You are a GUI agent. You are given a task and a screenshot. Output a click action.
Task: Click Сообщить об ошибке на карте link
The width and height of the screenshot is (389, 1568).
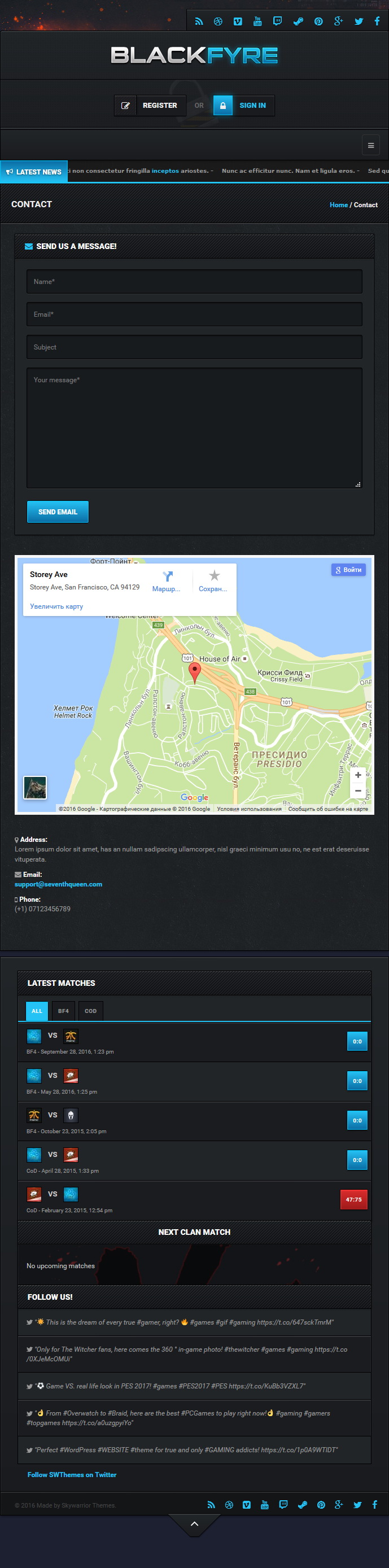[x=328, y=809]
